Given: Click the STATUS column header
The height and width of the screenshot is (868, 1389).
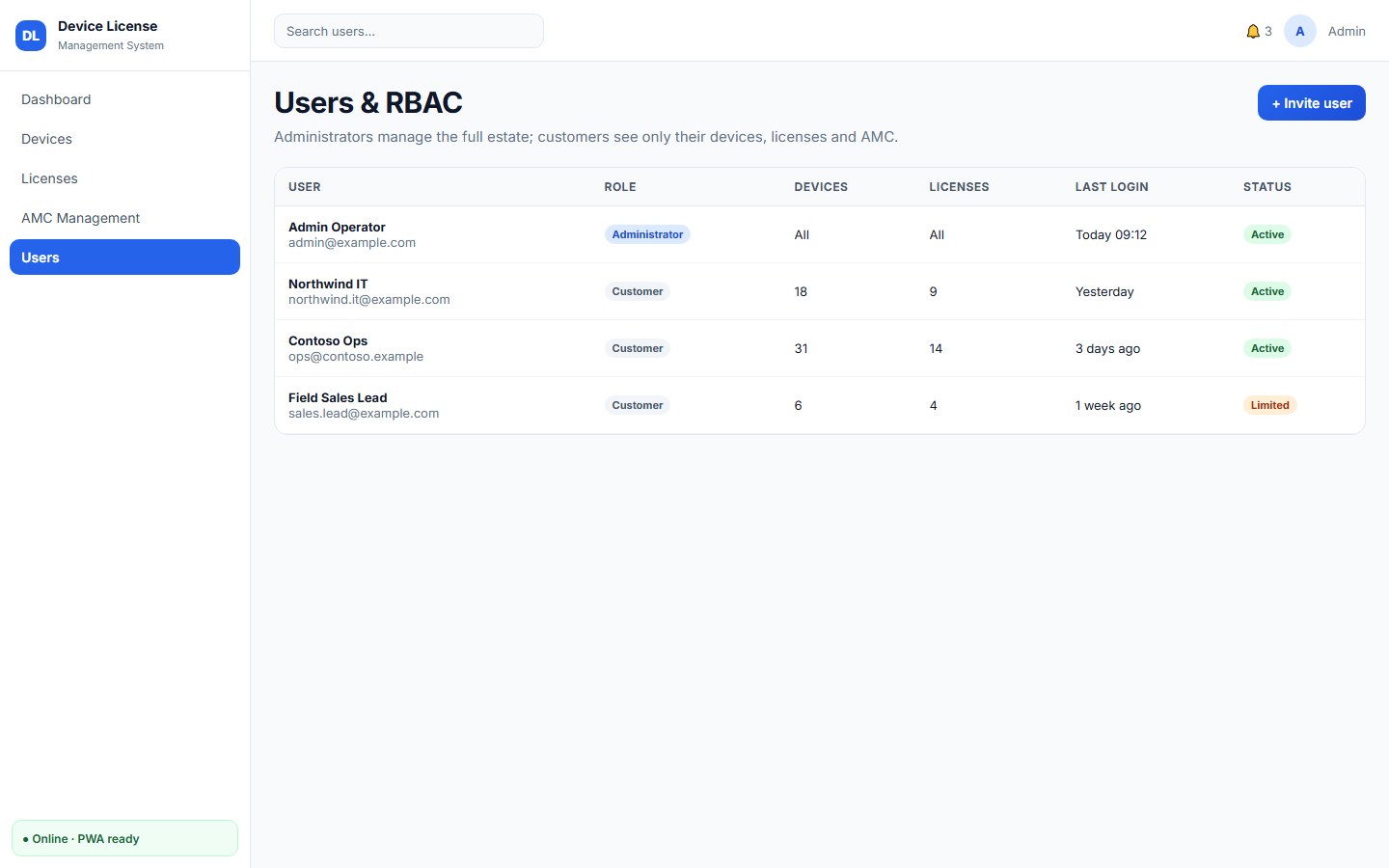Looking at the screenshot, I should point(1267,187).
